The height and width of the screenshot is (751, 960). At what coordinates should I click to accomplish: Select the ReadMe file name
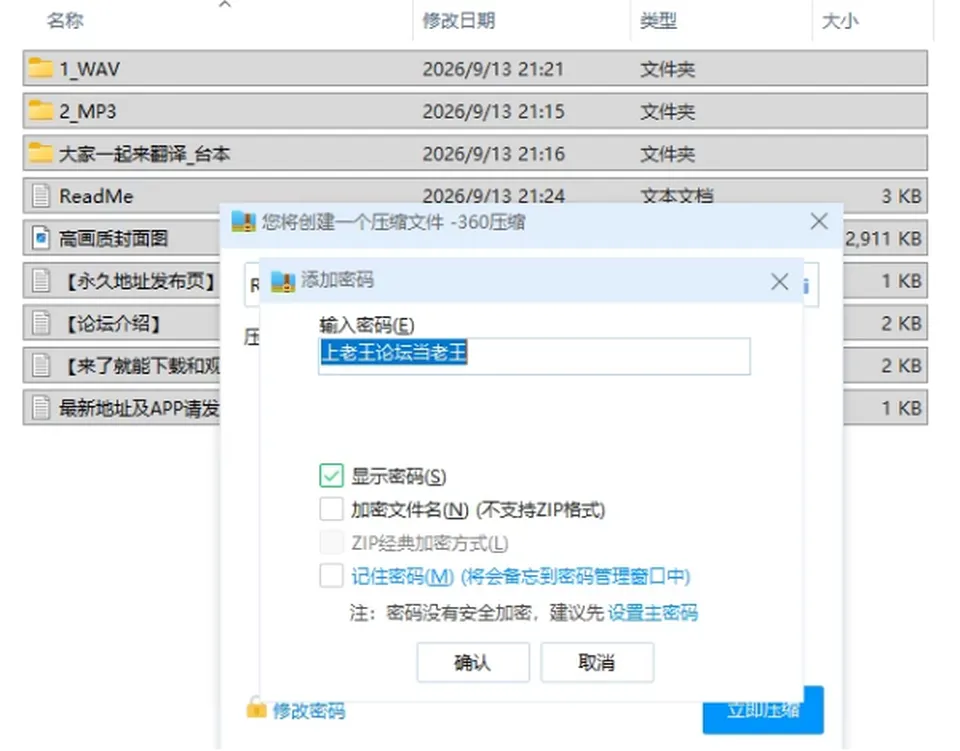tap(96, 196)
